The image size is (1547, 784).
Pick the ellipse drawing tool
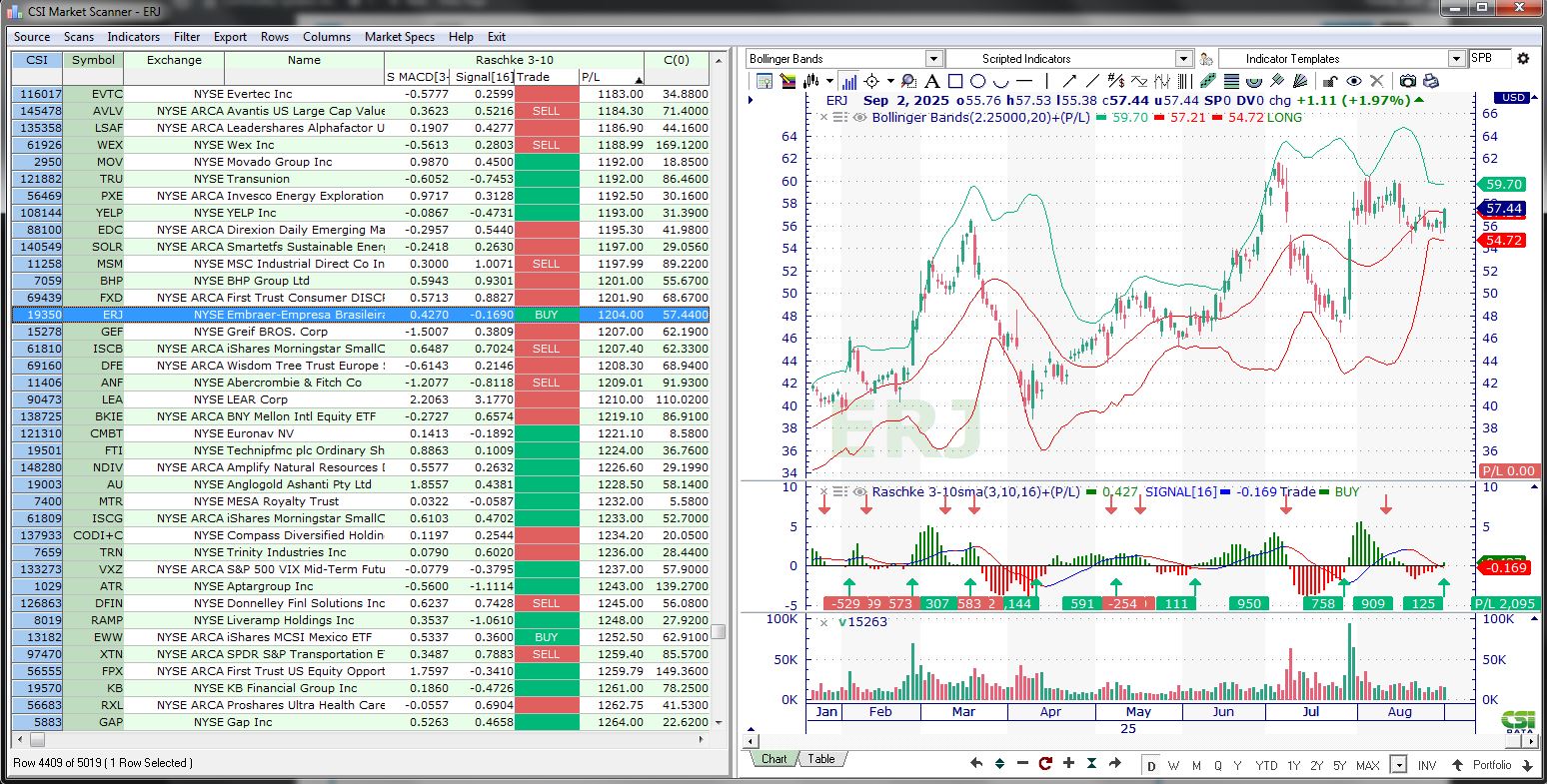(977, 81)
